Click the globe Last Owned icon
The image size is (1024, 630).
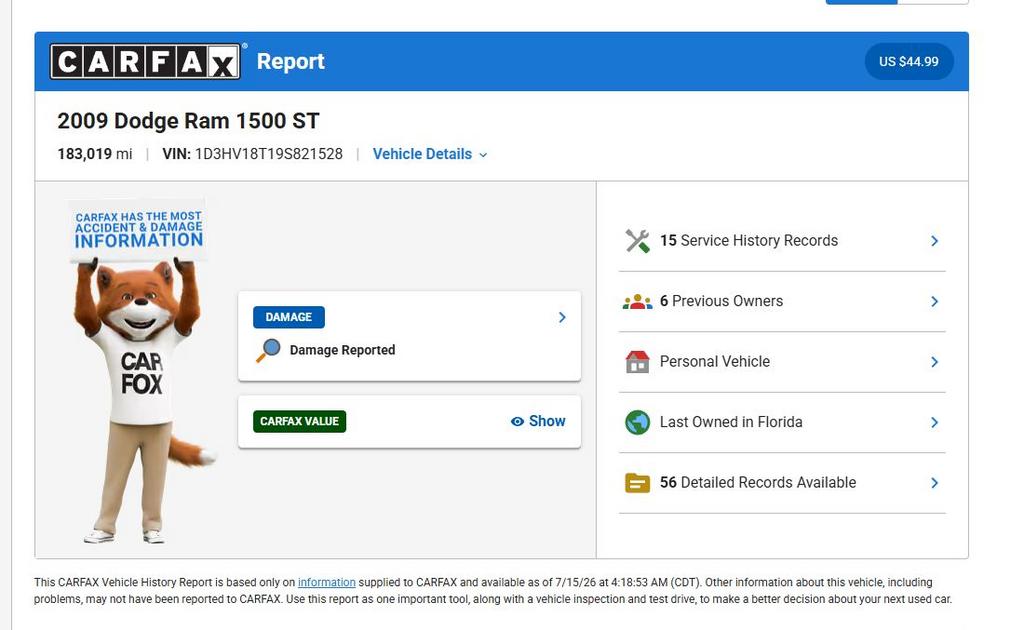(x=637, y=422)
